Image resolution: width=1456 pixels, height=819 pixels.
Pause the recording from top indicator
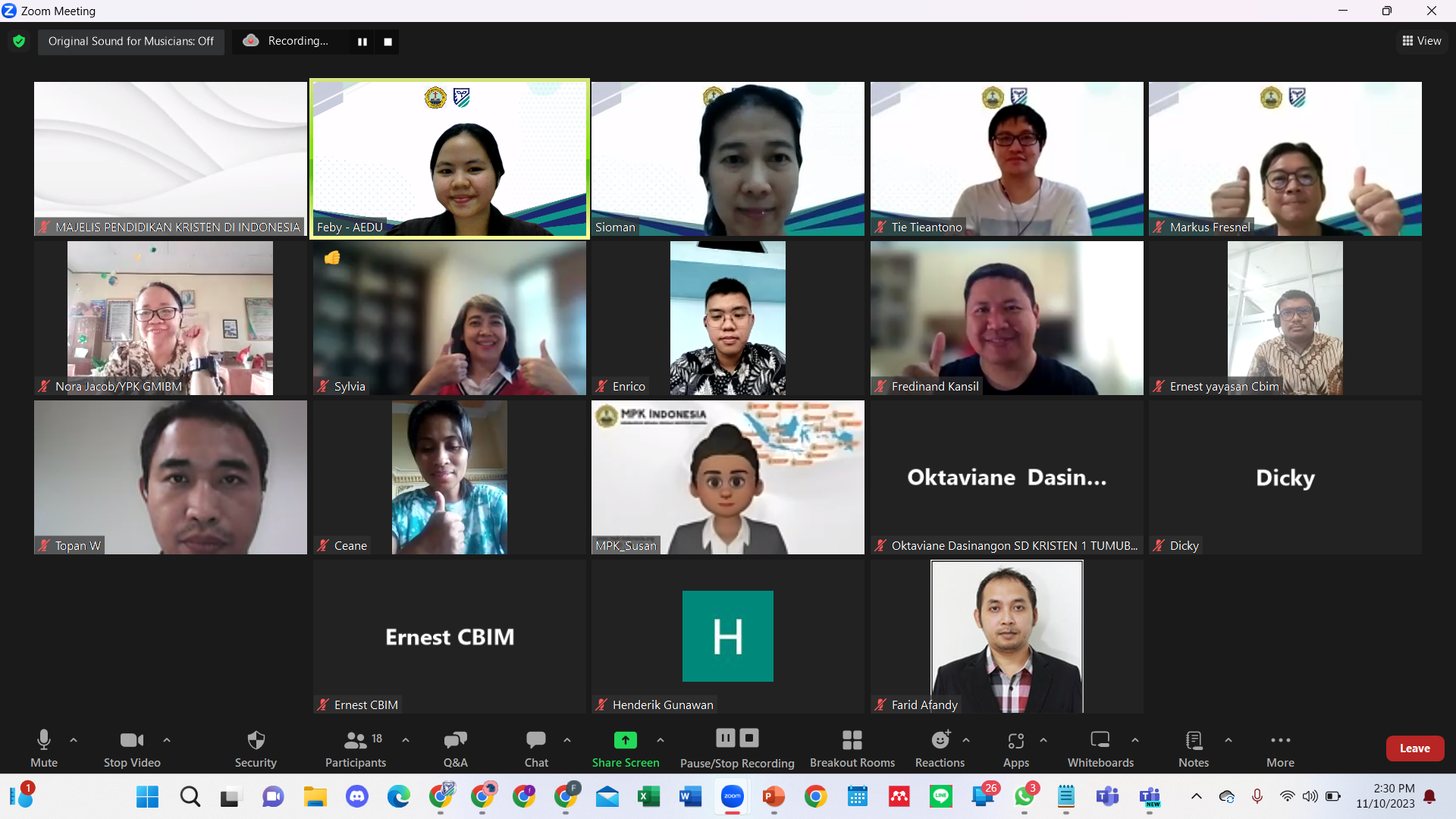tap(362, 42)
